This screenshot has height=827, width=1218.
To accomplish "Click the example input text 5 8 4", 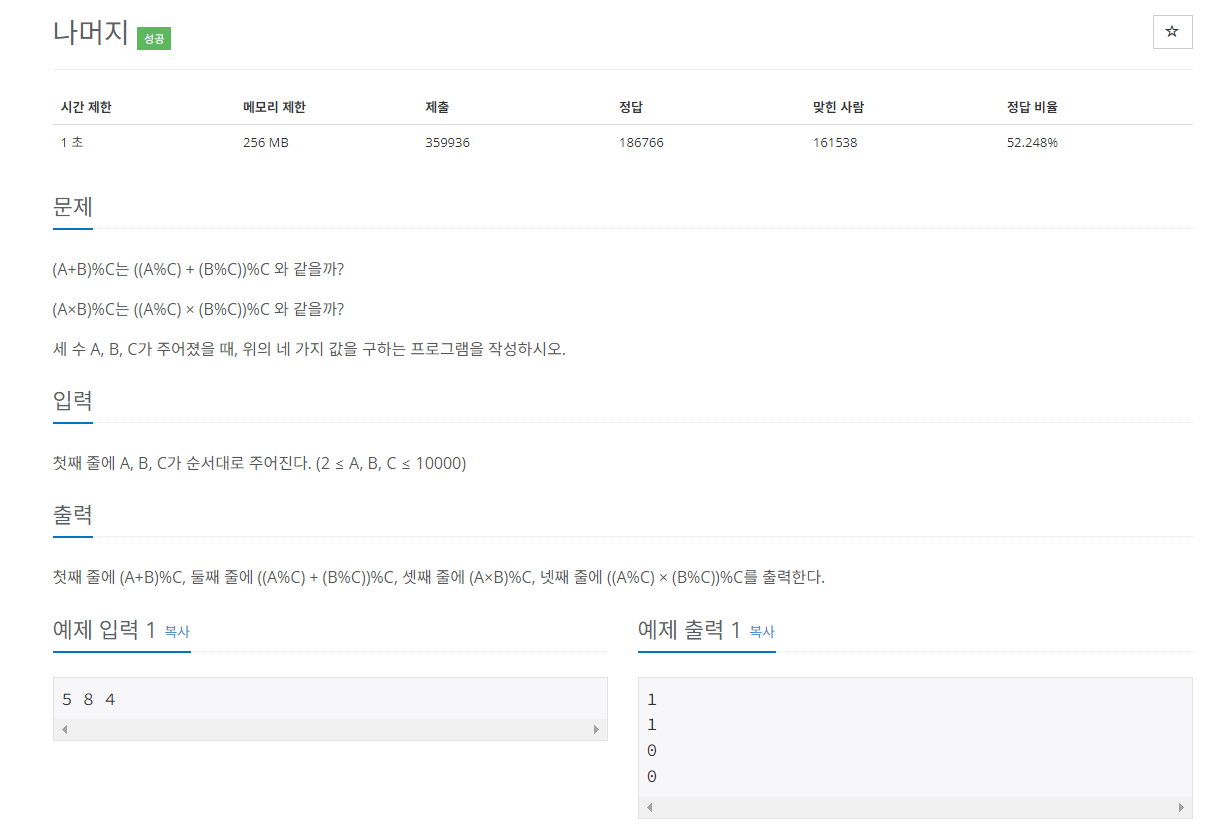I will [x=89, y=700].
